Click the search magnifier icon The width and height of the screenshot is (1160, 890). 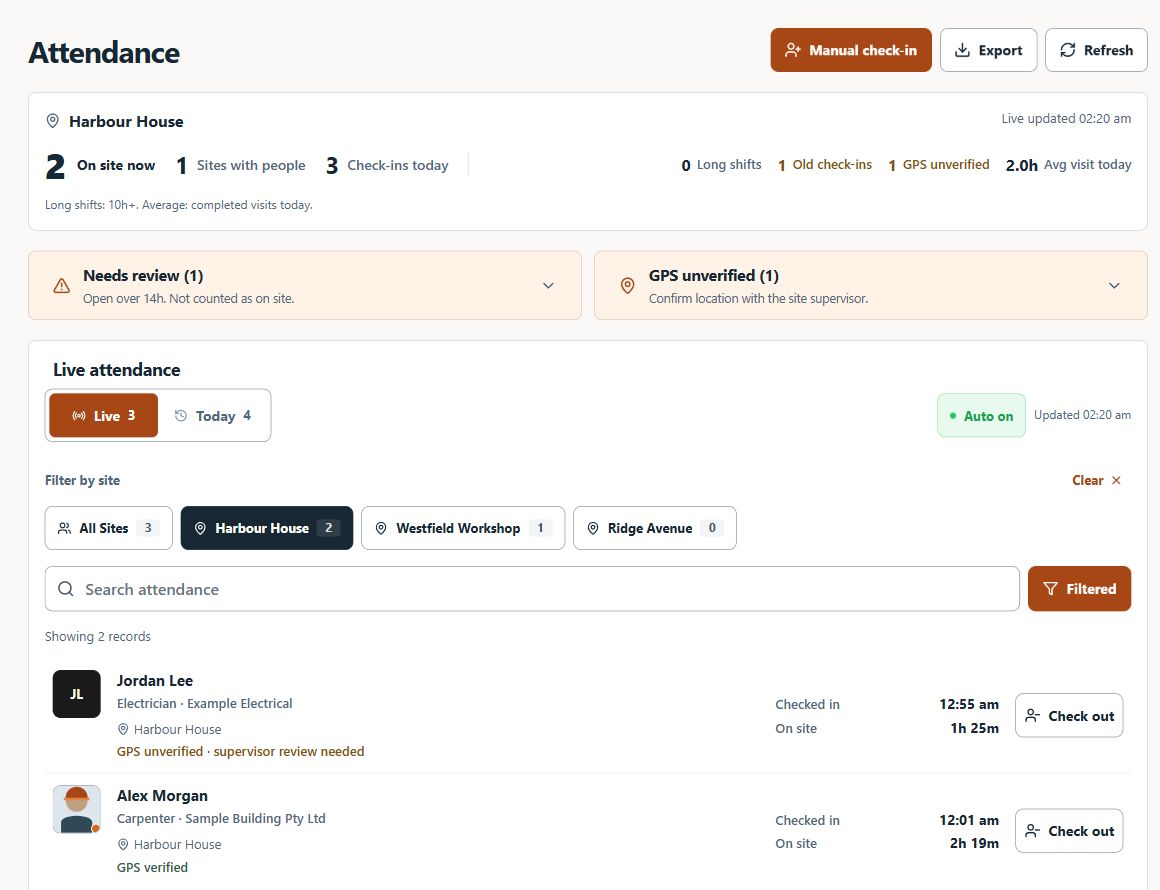pos(66,589)
